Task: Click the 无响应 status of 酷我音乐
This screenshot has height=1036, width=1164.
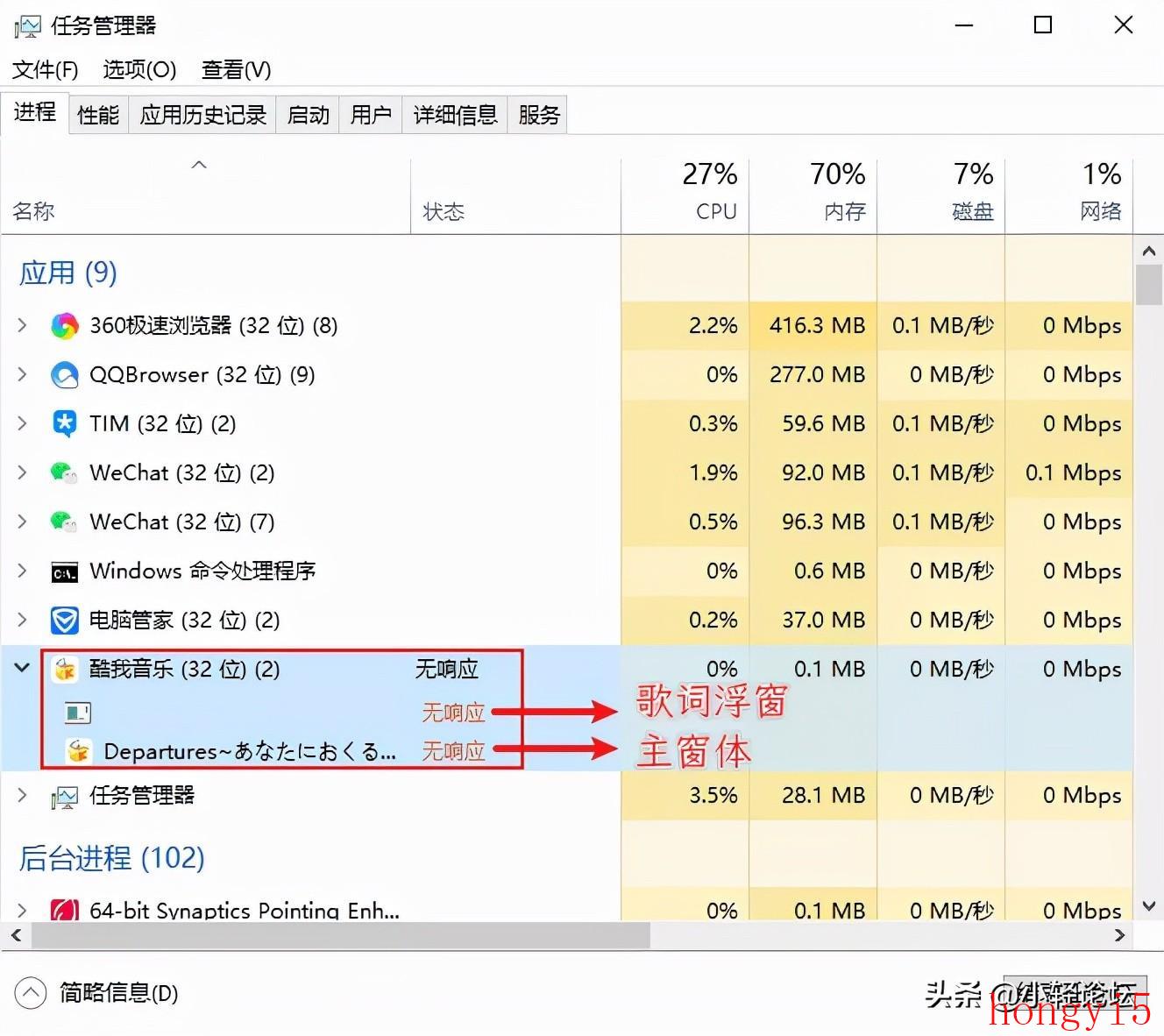Action: tap(447, 670)
